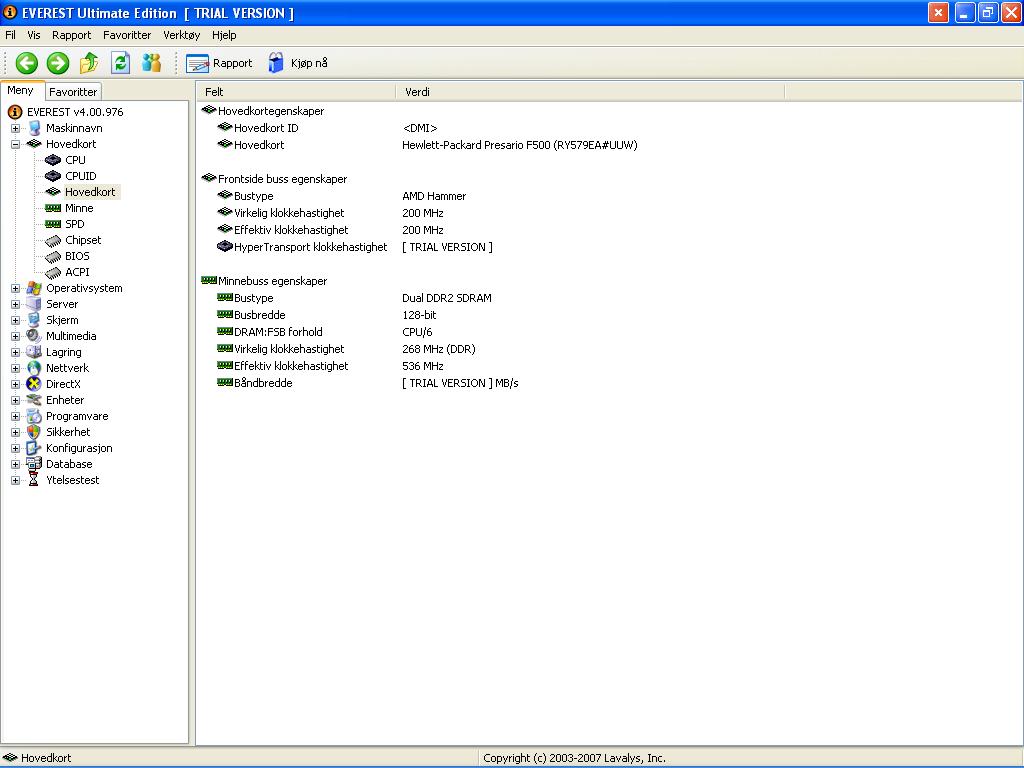Click the users icon in toolbar
The image size is (1024, 768).
coord(152,63)
